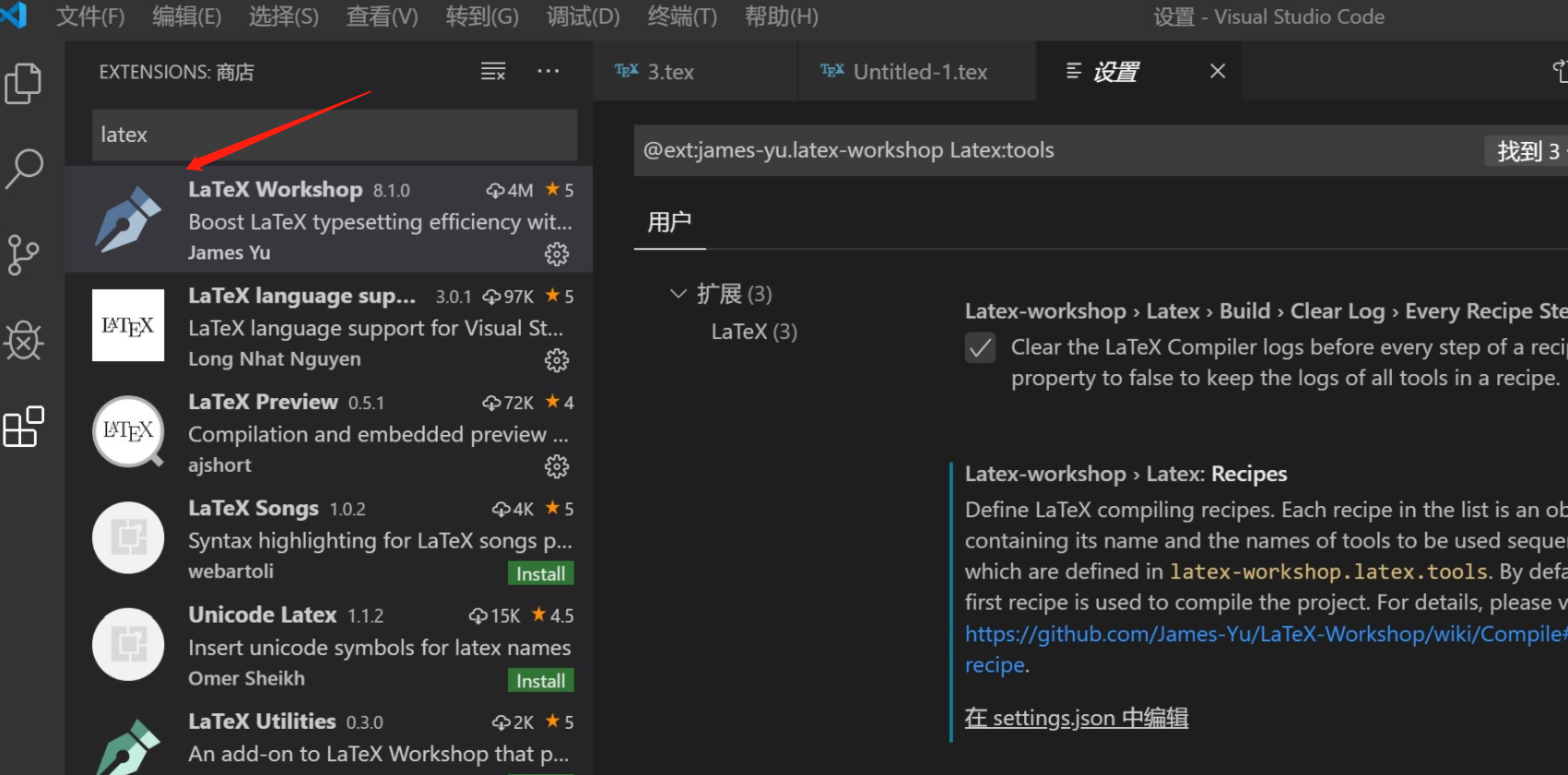Click the James Yu author name
Screen dimensions: 1568x775
click(230, 252)
